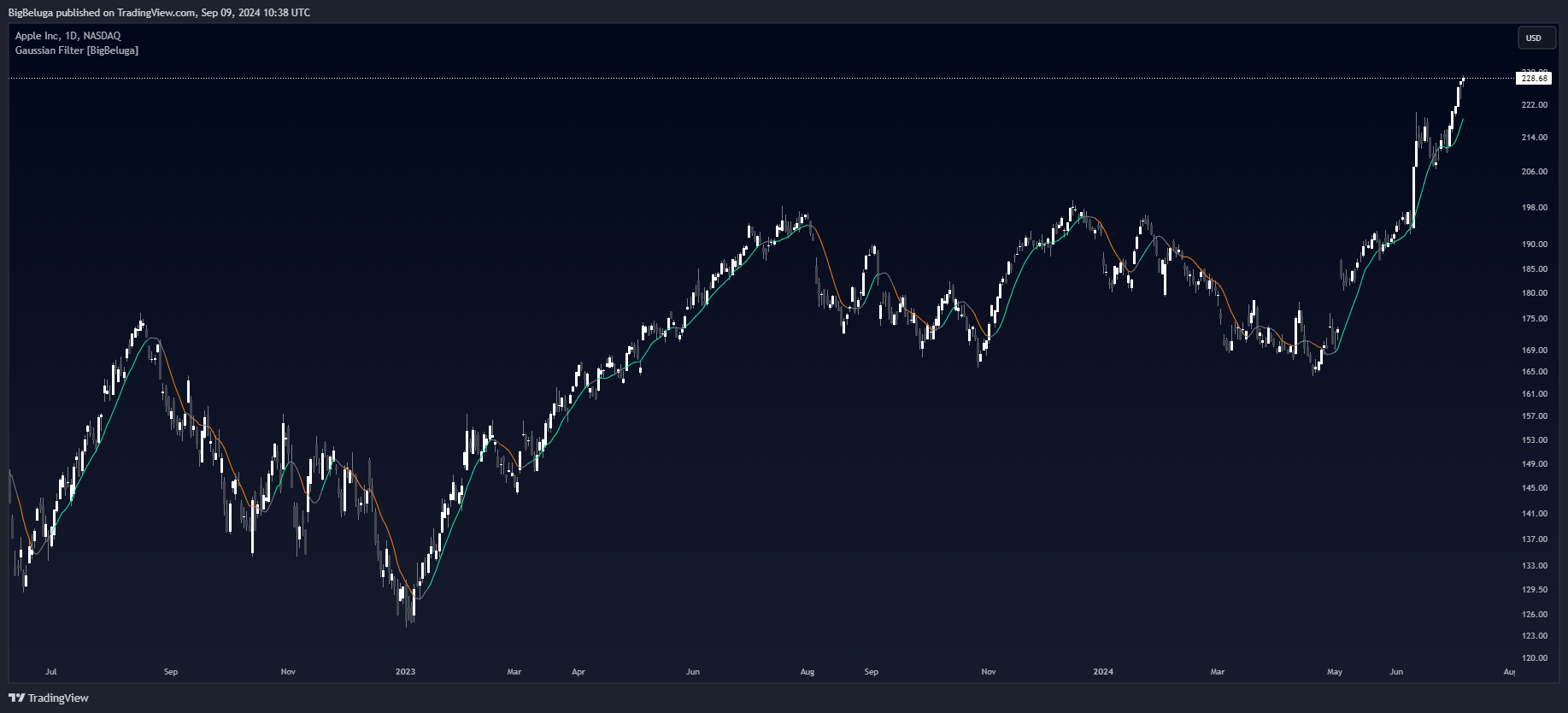Image resolution: width=1568 pixels, height=713 pixels.
Task: Click the 161.00 price axis label
Action: click(1535, 394)
